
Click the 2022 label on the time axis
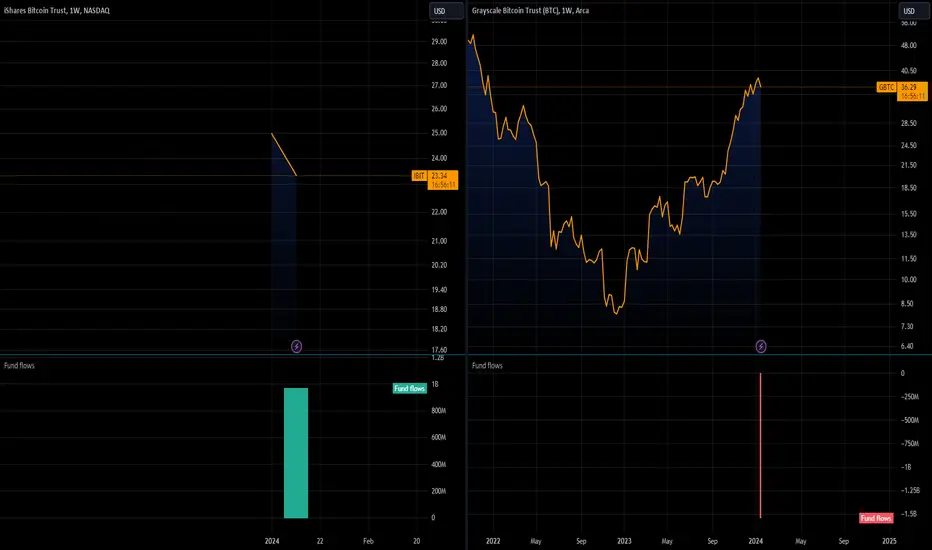click(x=493, y=541)
